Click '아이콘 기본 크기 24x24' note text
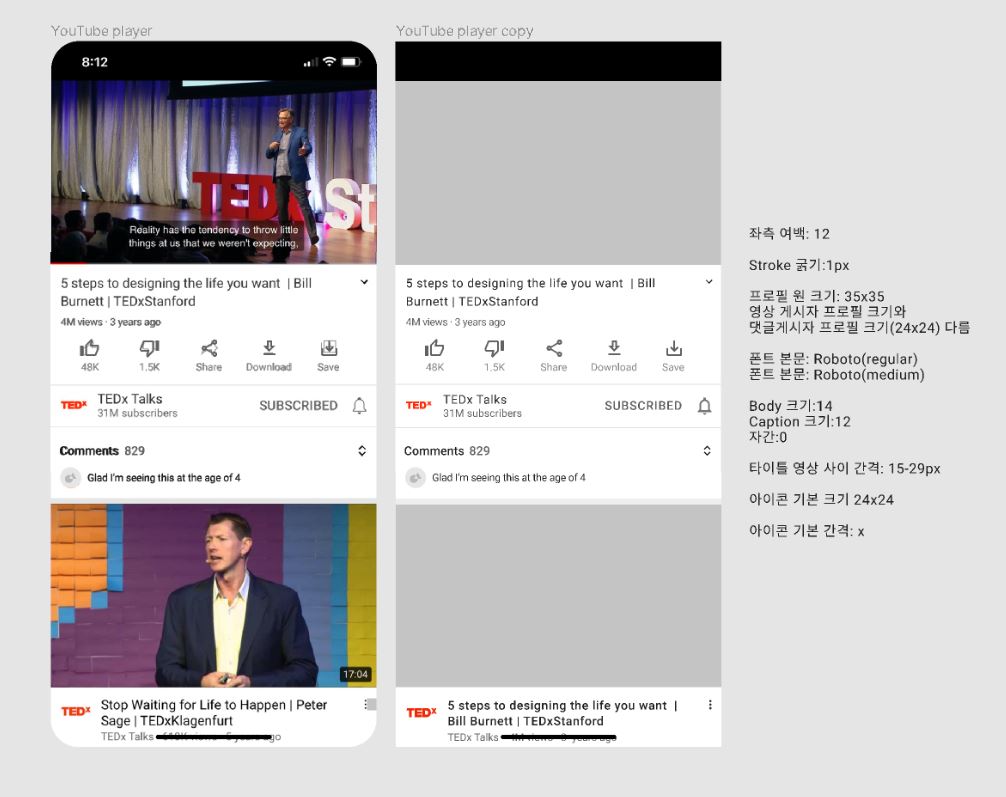Viewport: 1006px width, 797px height. 821,500
